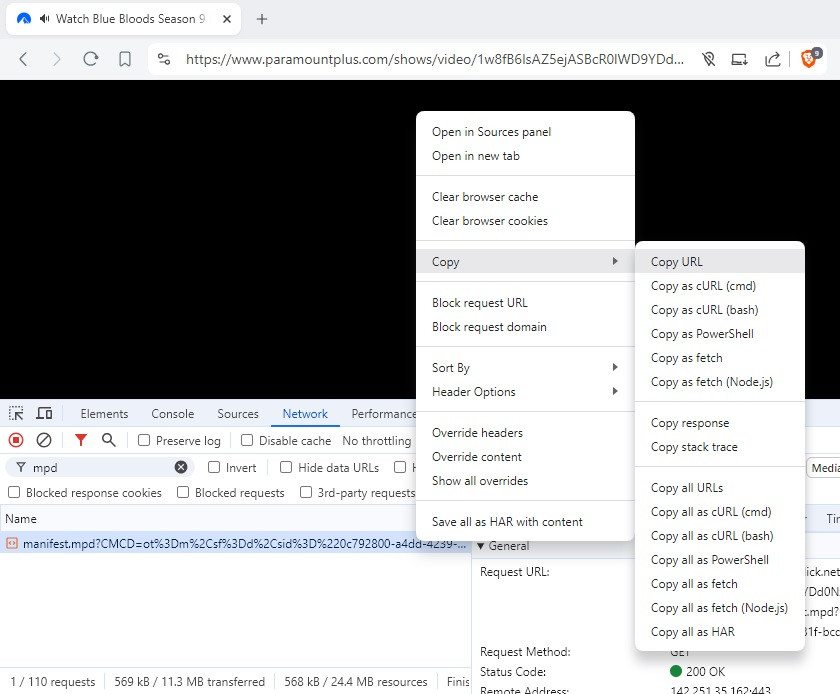
Task: Bookmark this page
Action: [125, 59]
